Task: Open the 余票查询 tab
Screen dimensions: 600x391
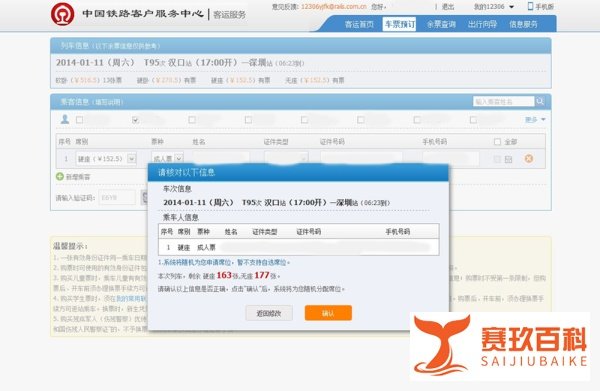Action: [x=441, y=24]
